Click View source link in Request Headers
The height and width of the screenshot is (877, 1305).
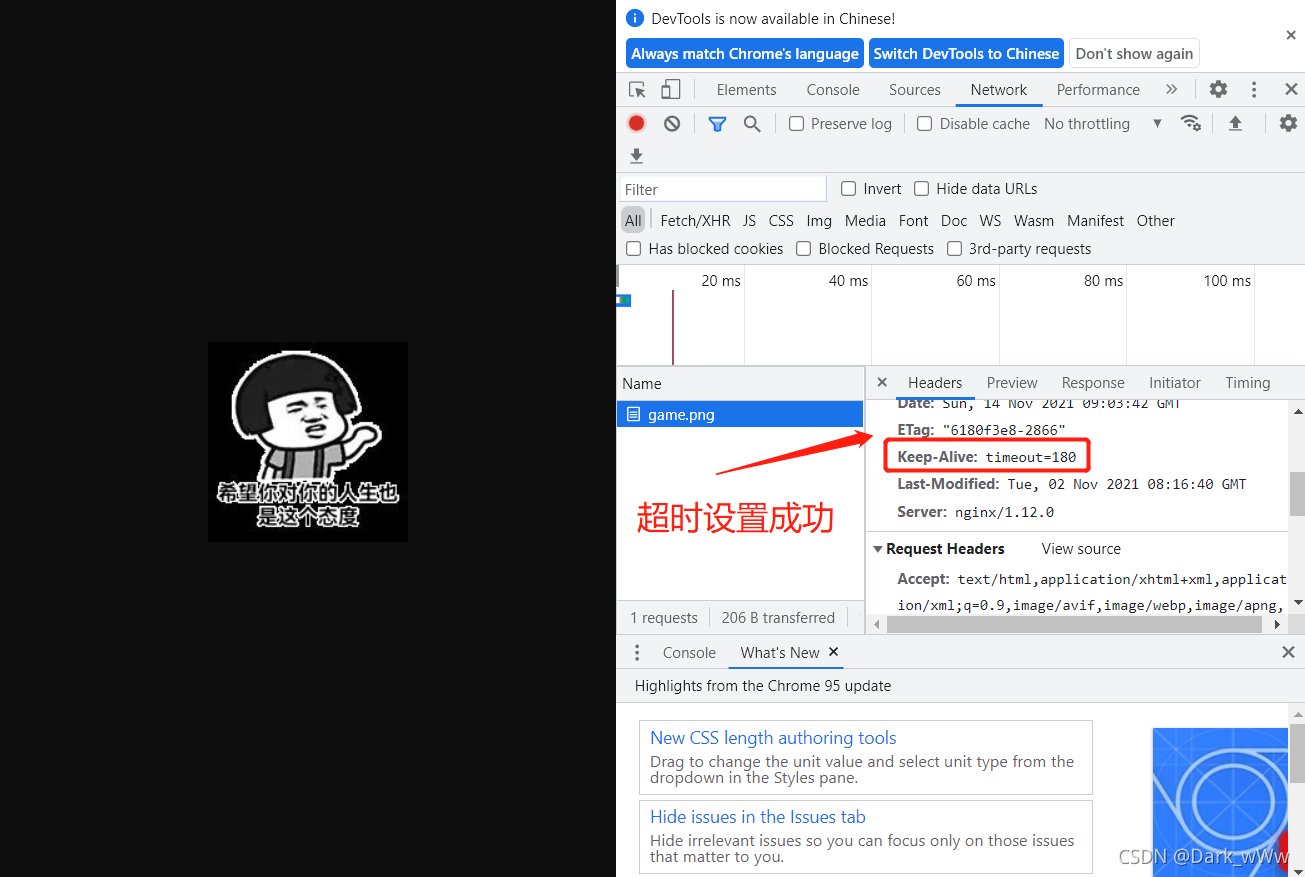coord(1081,549)
